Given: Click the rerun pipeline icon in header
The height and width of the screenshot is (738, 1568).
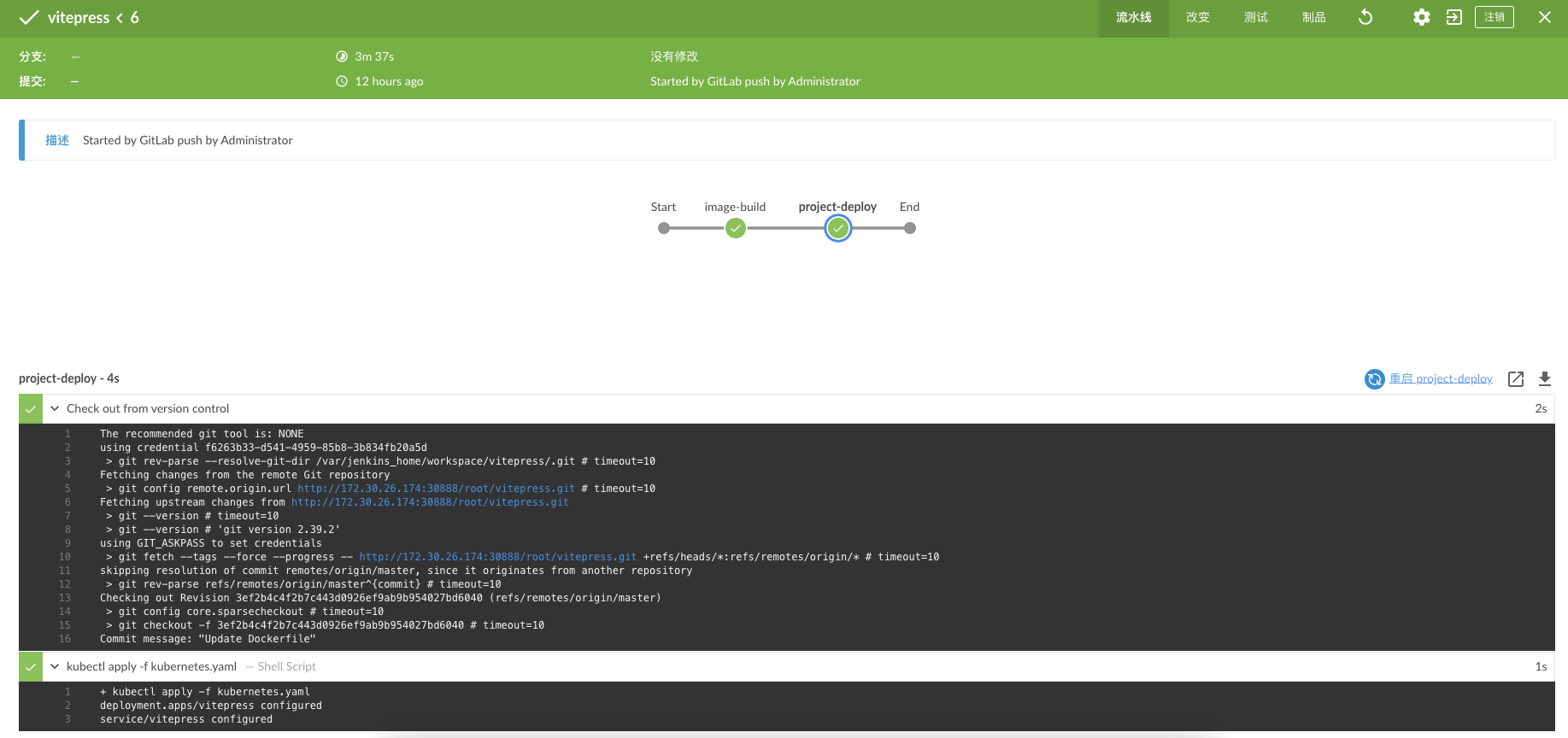Looking at the screenshot, I should coord(1365,17).
